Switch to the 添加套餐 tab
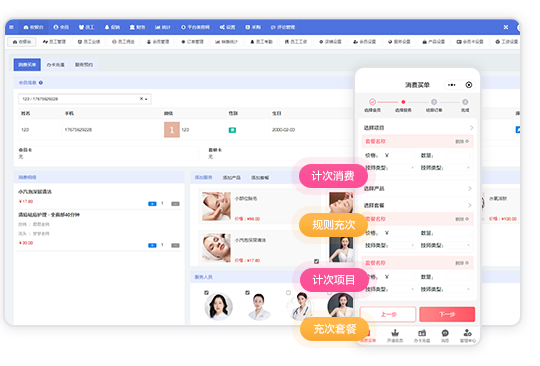The width and height of the screenshot is (540, 366). pos(260,177)
